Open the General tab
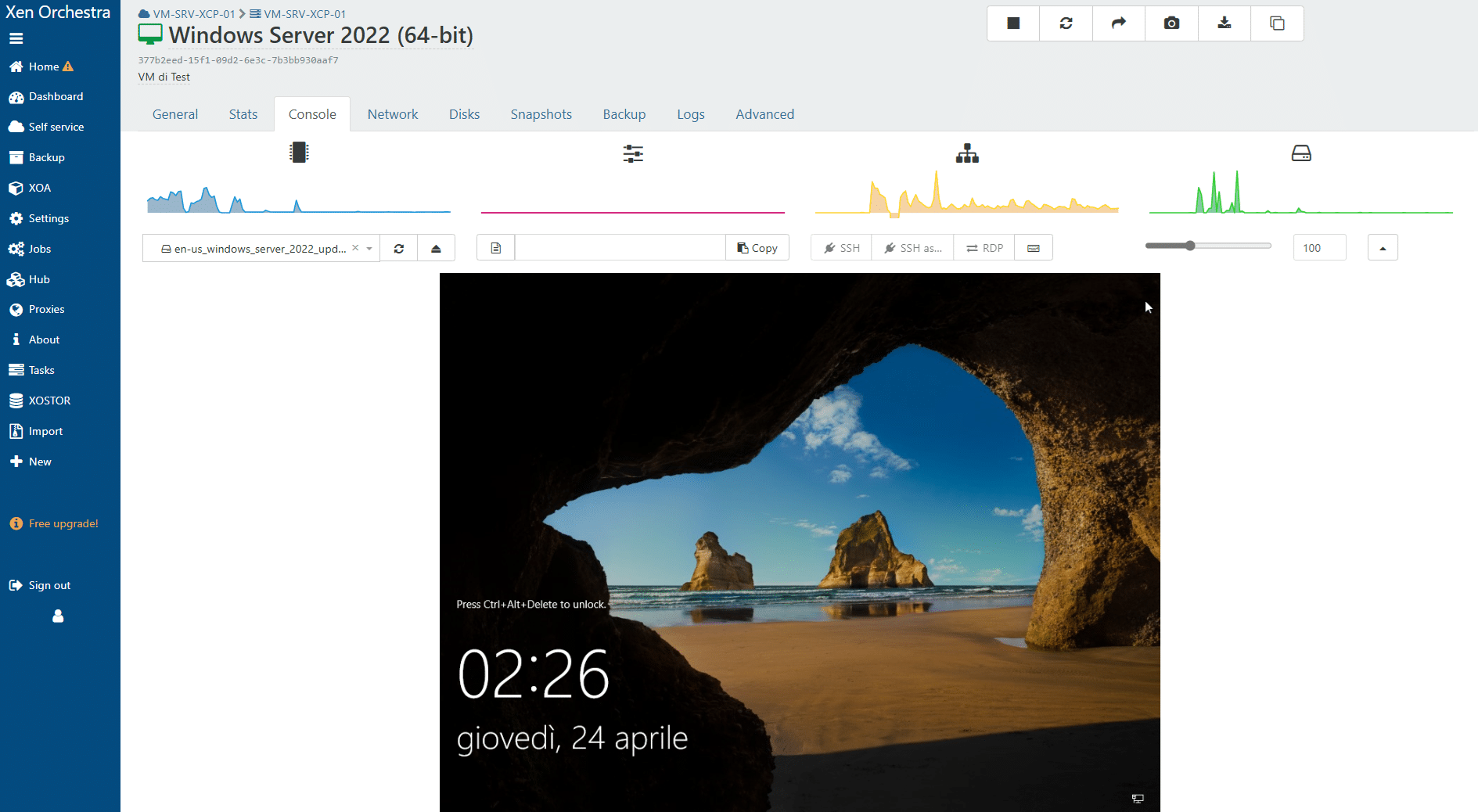Viewport: 1478px width, 812px height. [x=175, y=114]
